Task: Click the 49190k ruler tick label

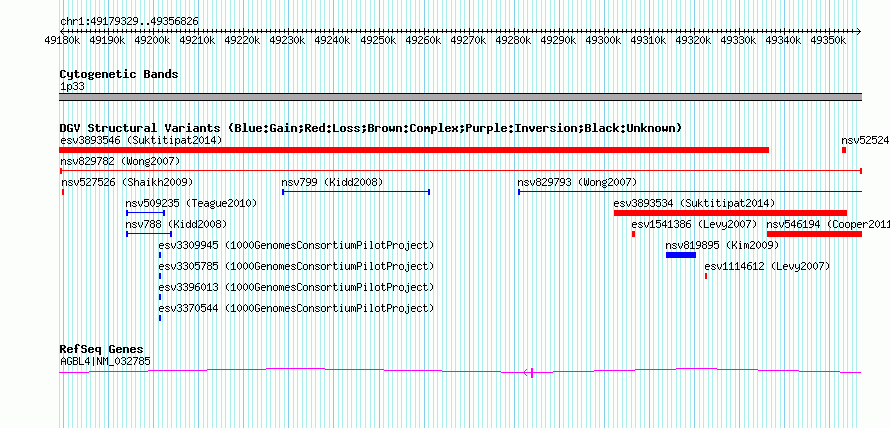Action: pyautogui.click(x=107, y=40)
